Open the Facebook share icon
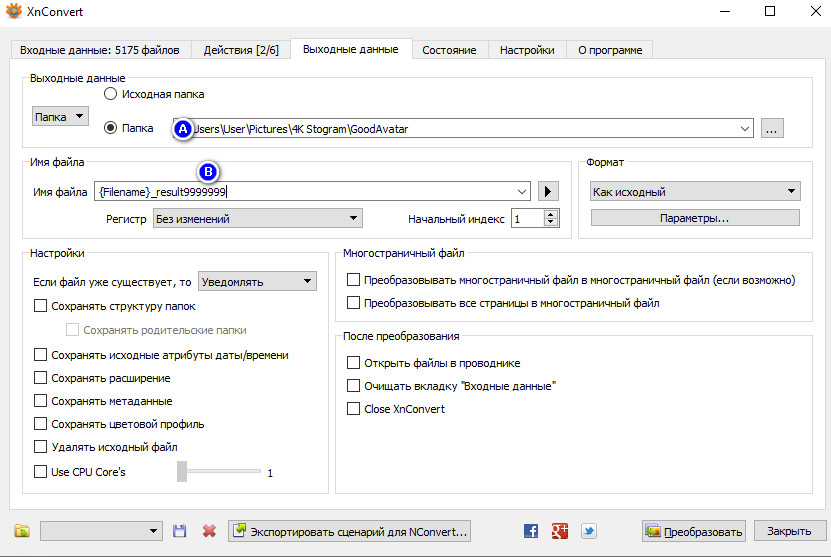831x557 pixels. pos(531,531)
